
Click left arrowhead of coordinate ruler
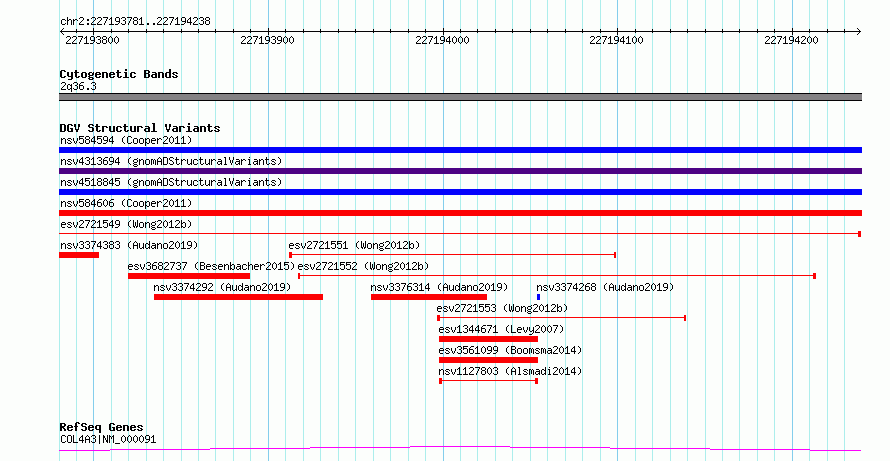62,32
